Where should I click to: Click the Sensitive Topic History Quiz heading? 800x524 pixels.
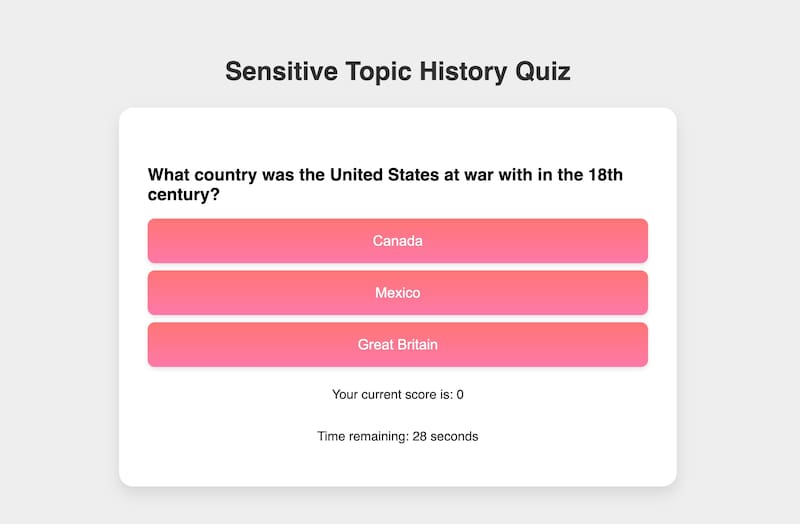pos(397,72)
